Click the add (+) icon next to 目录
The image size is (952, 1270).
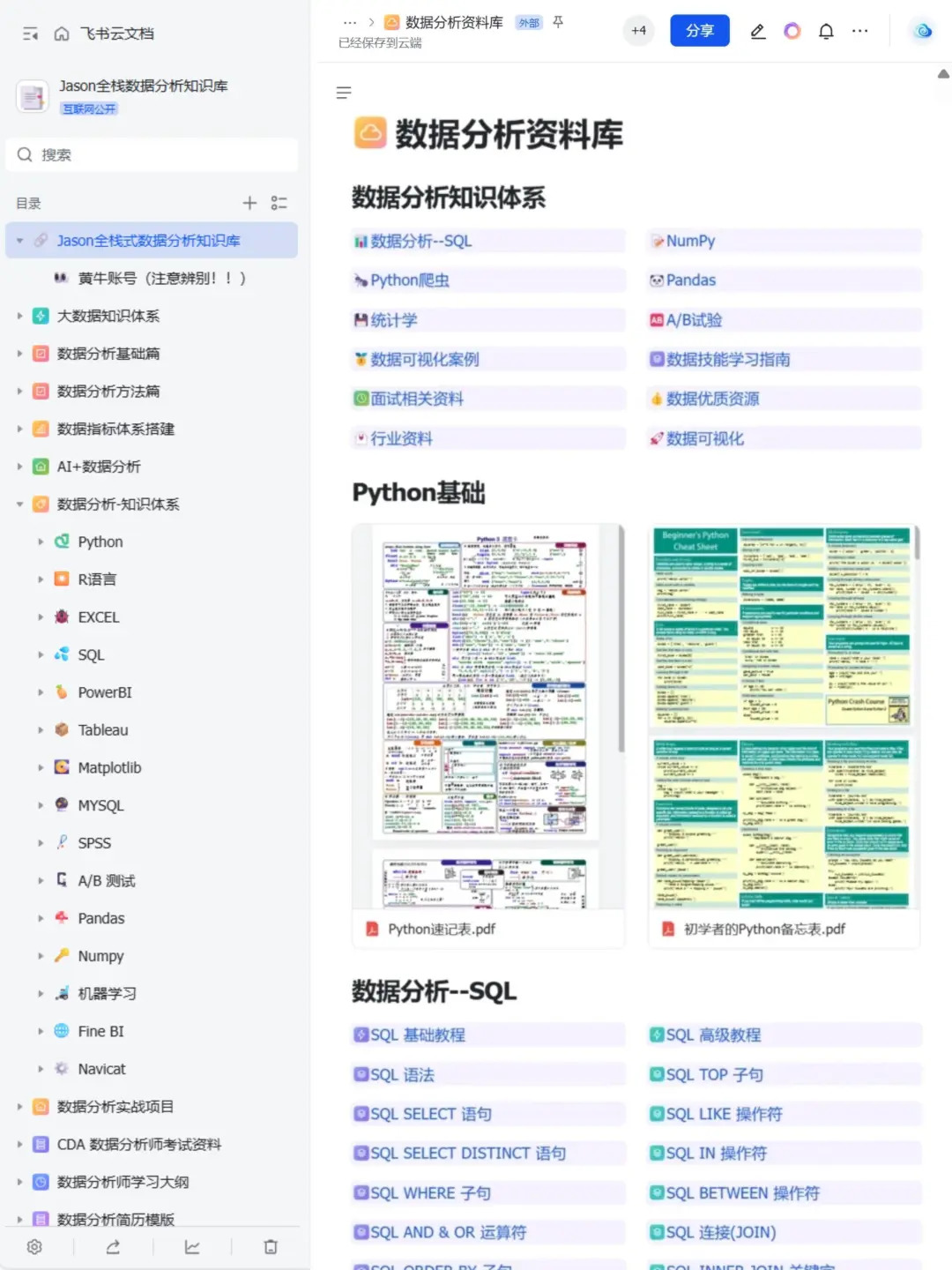249,203
